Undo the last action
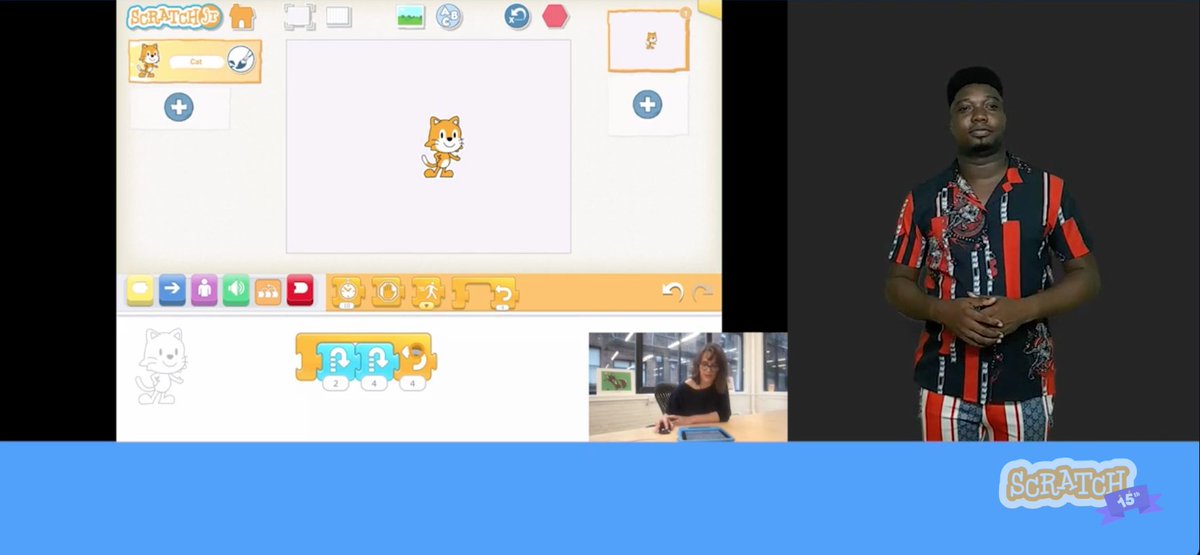 coord(672,292)
